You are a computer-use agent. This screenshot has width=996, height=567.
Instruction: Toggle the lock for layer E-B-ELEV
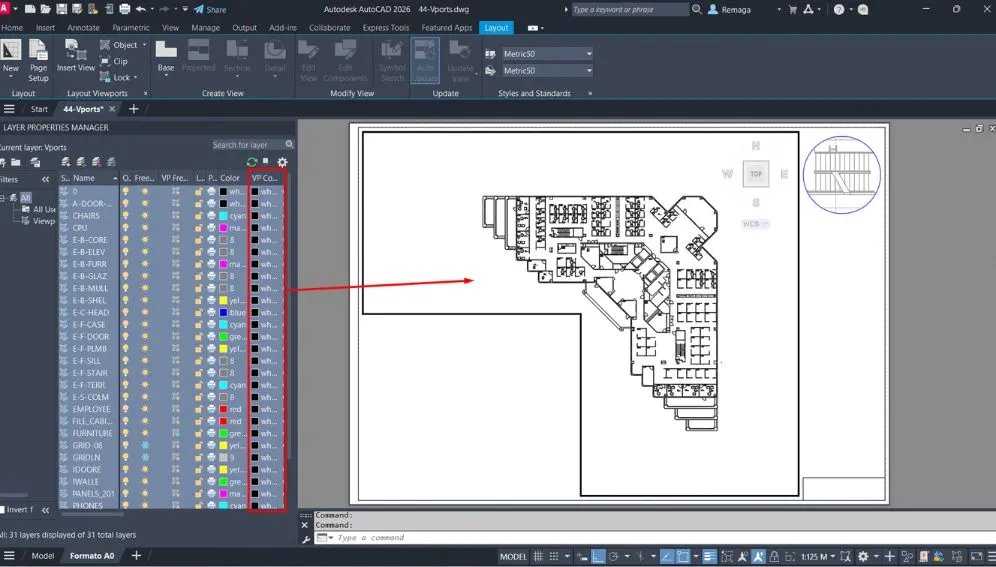[x=199, y=251]
